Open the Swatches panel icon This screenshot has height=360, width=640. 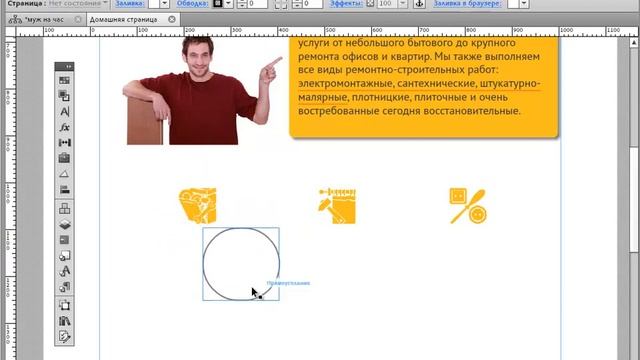[x=64, y=80]
